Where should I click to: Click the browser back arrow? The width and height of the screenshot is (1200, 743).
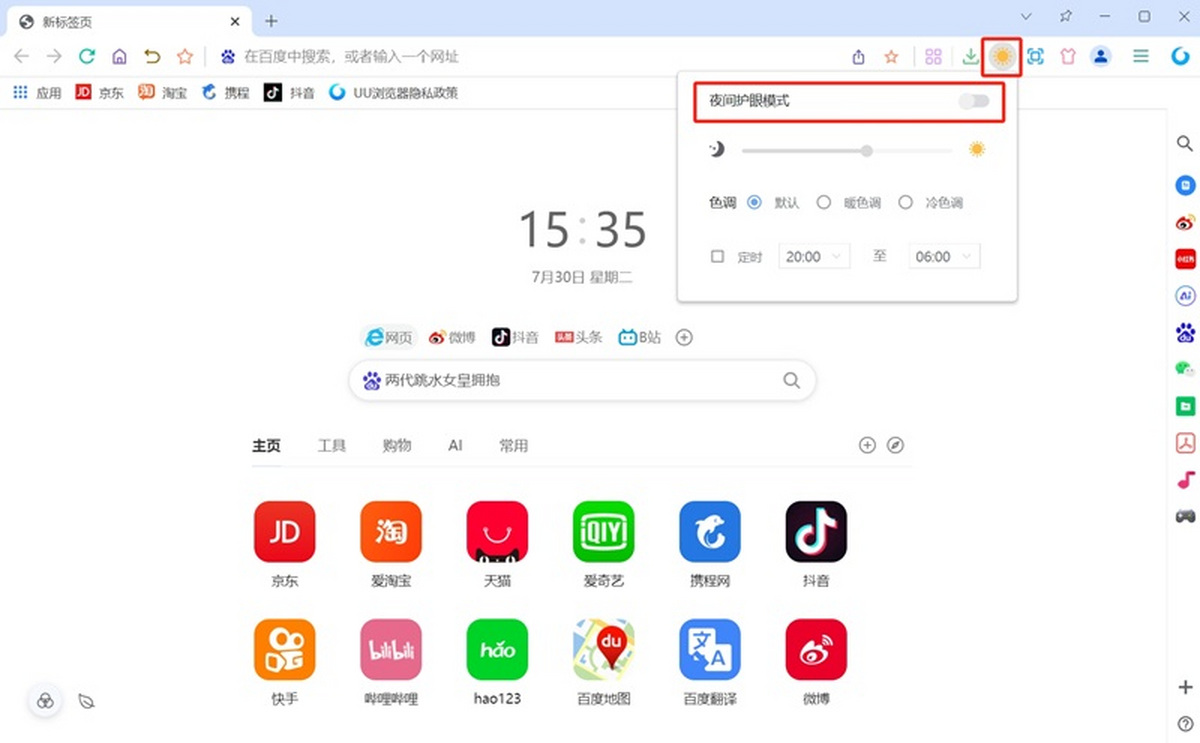point(21,57)
